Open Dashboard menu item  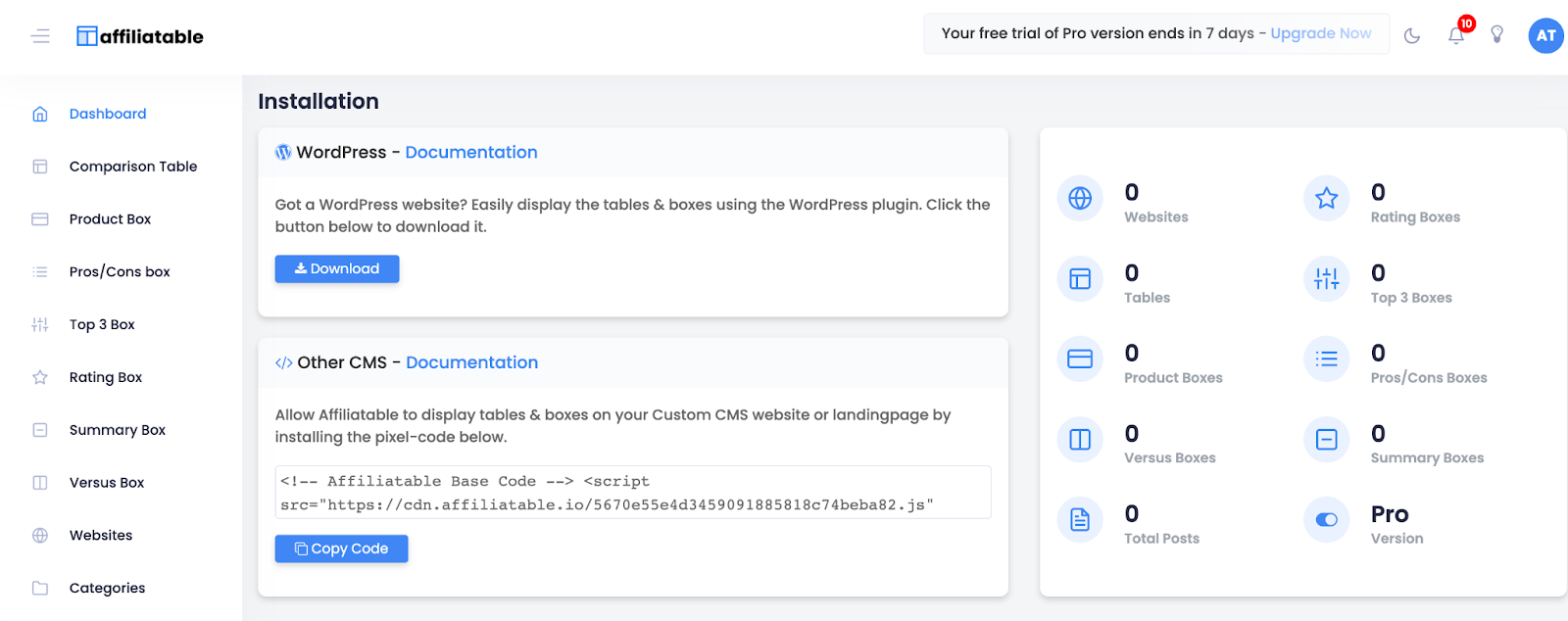[108, 114]
